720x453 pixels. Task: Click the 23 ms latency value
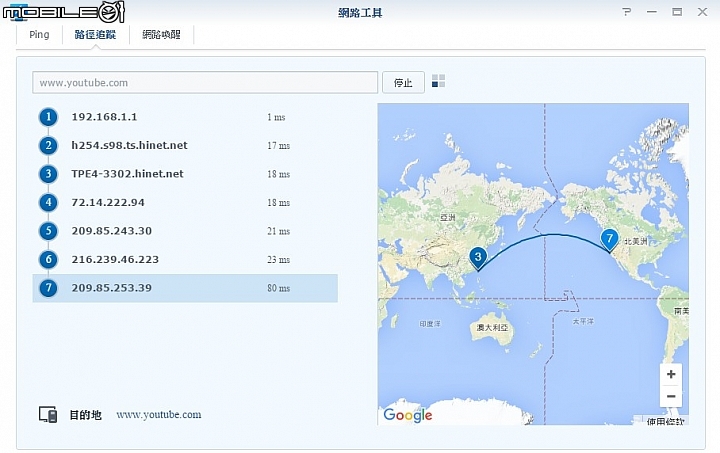pos(279,260)
